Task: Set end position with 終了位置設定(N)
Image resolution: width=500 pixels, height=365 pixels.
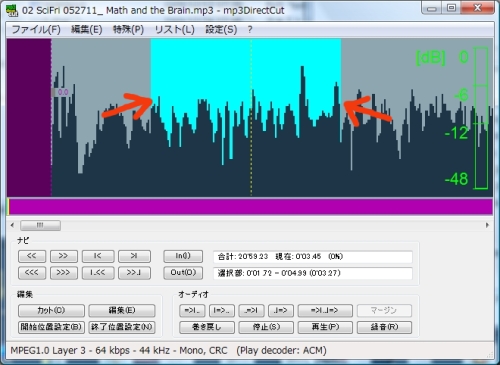Action: point(122,327)
